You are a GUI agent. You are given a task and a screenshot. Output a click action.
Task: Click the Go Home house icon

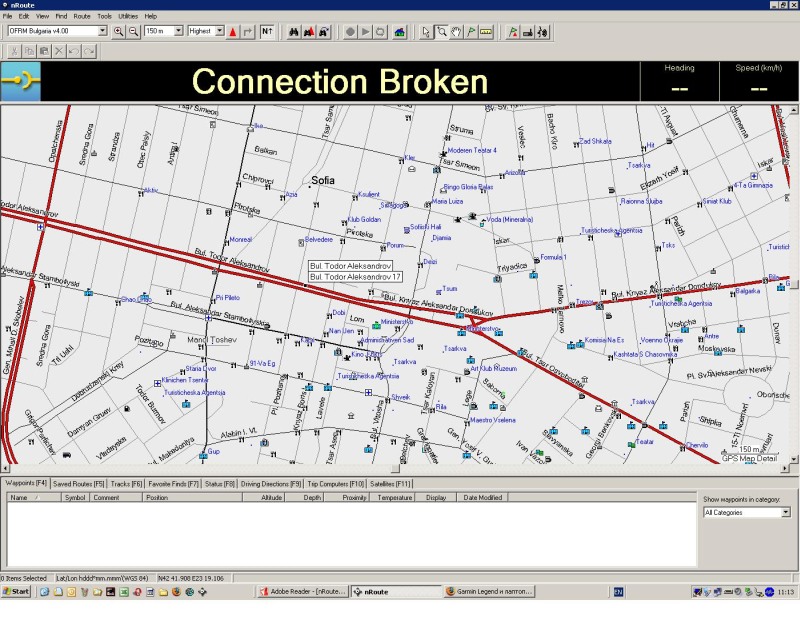coord(399,32)
